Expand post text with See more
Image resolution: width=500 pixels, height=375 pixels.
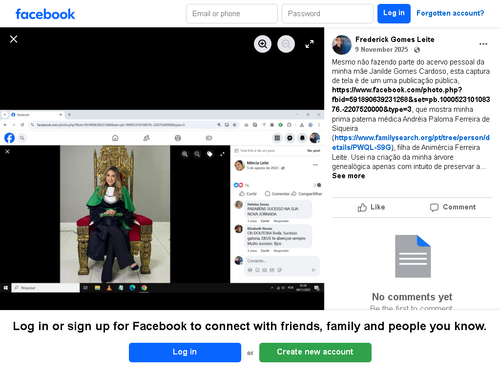click(348, 176)
